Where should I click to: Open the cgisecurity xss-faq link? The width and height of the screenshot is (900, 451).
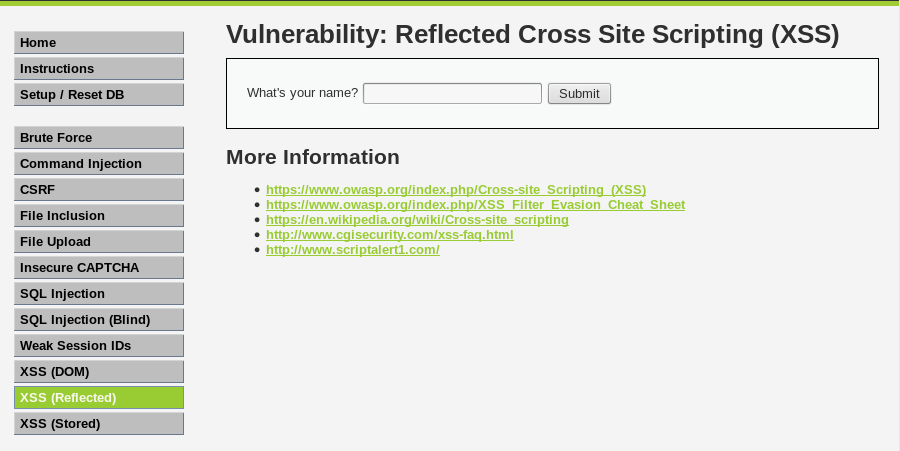pos(389,235)
